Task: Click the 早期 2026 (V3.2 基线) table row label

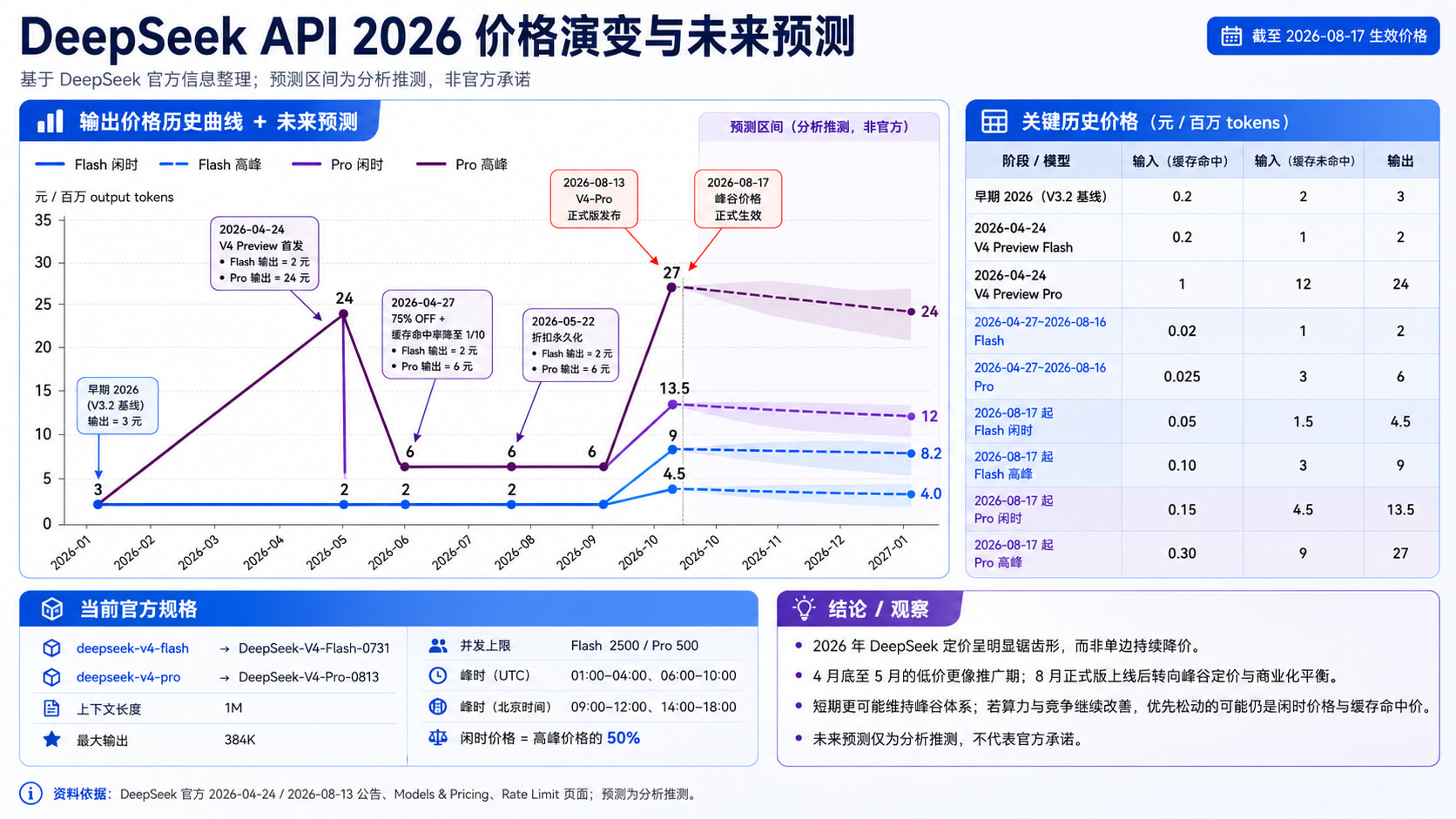Action: [x=1041, y=197]
